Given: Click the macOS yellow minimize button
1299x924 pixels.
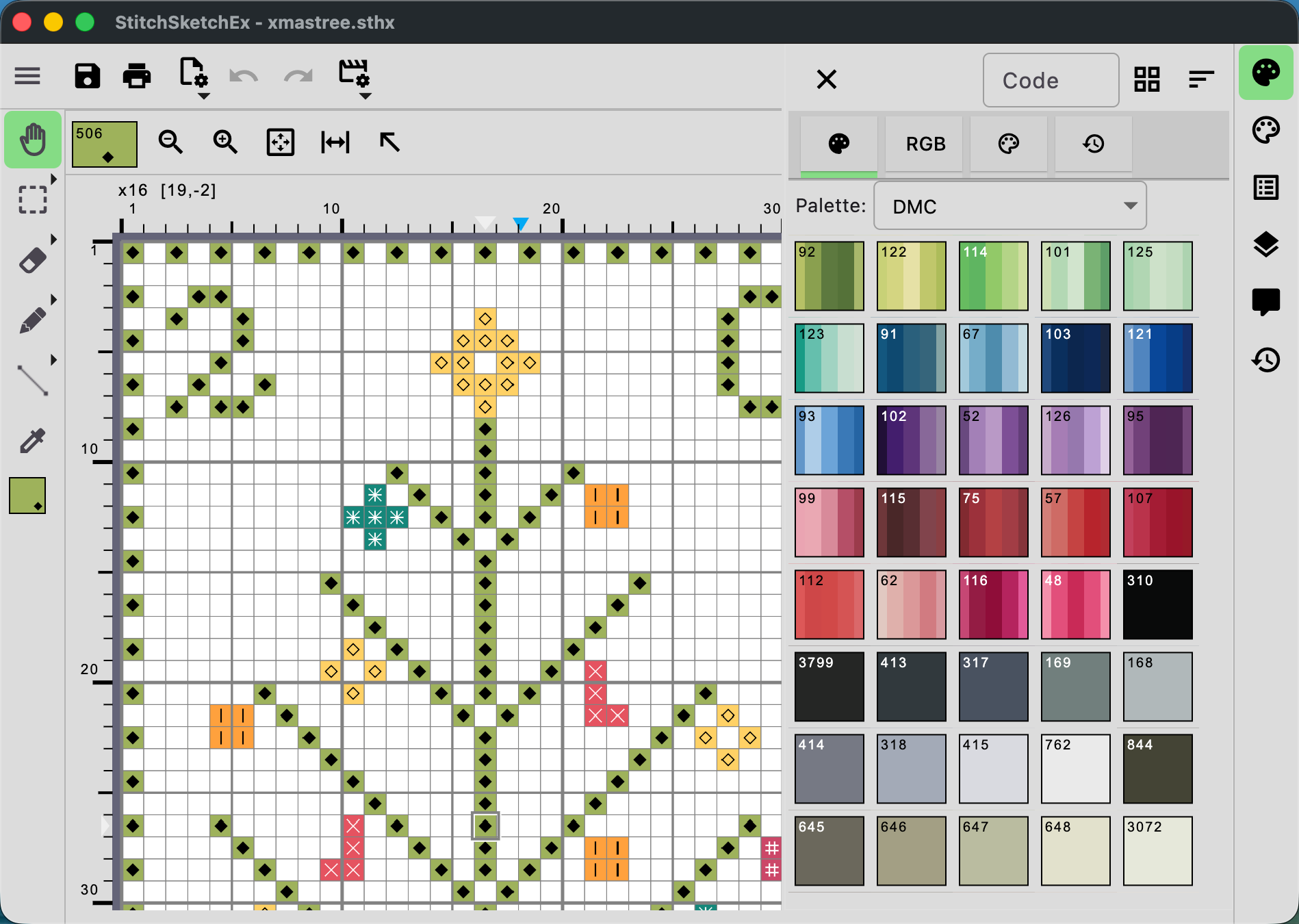Looking at the screenshot, I should click(53, 22).
